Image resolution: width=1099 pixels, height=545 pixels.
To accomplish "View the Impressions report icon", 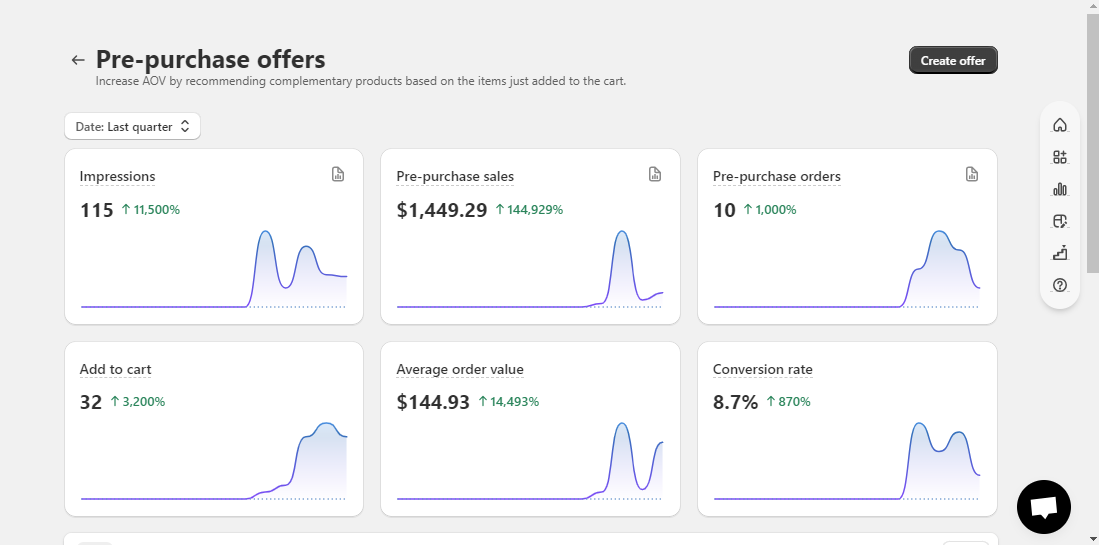I will pyautogui.click(x=338, y=174).
